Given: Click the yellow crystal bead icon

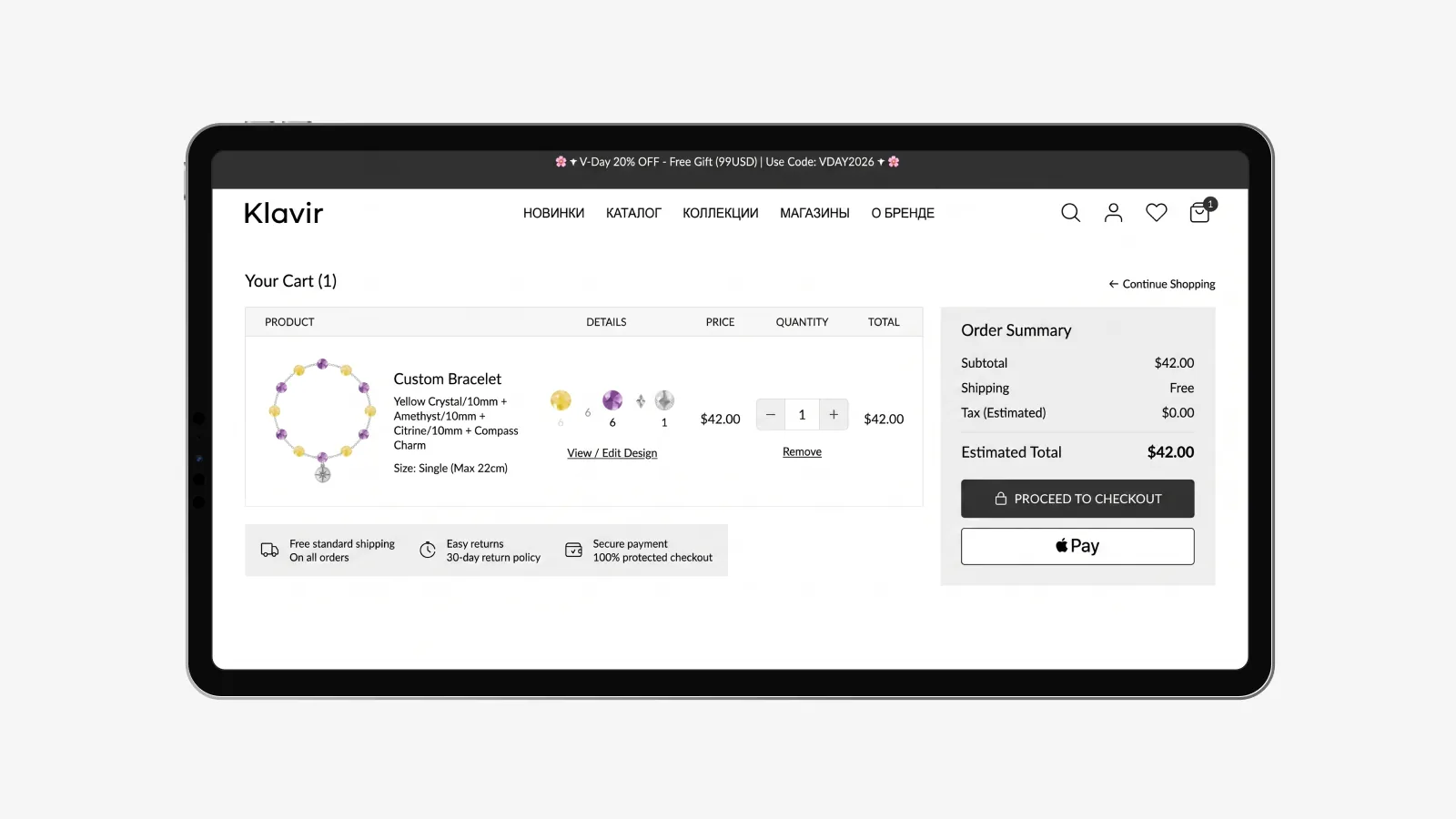Looking at the screenshot, I should coord(561,400).
